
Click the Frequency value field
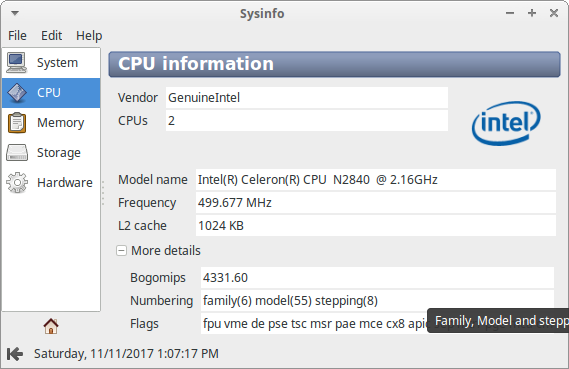pos(376,202)
